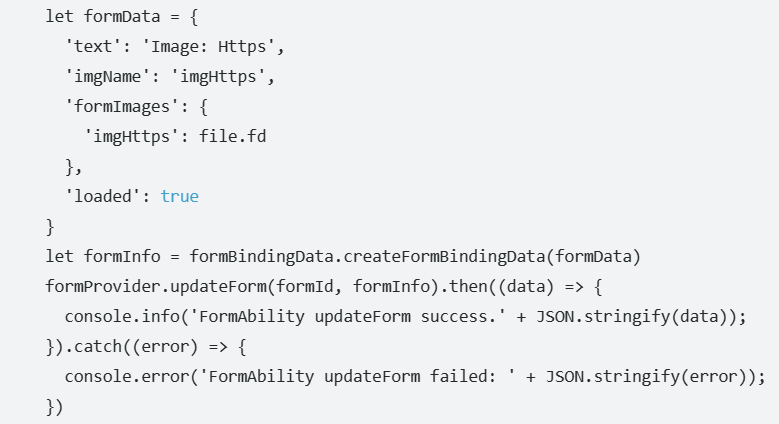Click formProvider.updateForm call

[247, 286]
